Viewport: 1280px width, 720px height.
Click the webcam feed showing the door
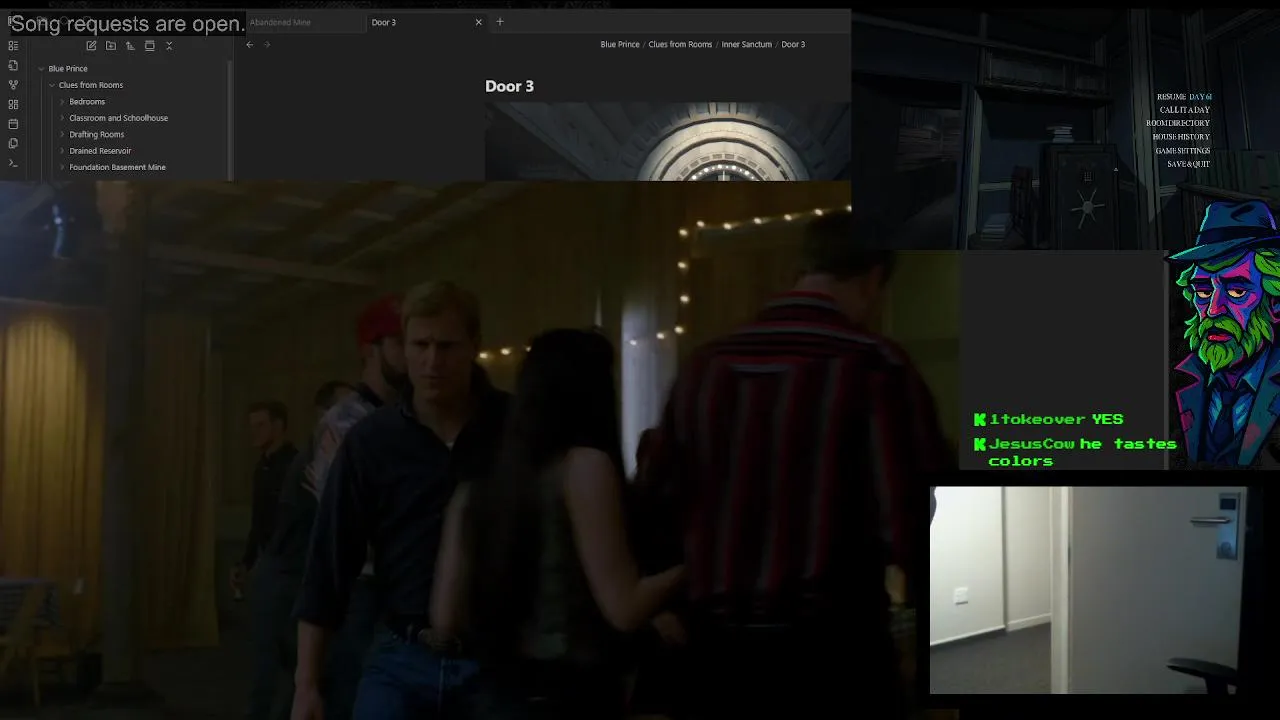pyautogui.click(x=1088, y=590)
